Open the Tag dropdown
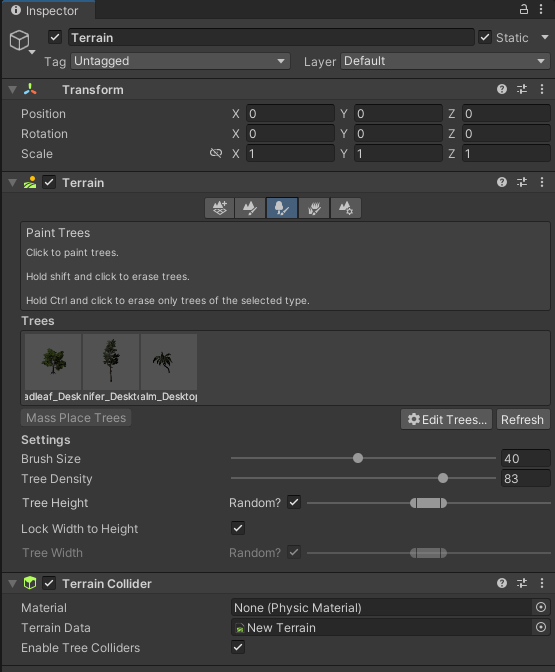 180,61
